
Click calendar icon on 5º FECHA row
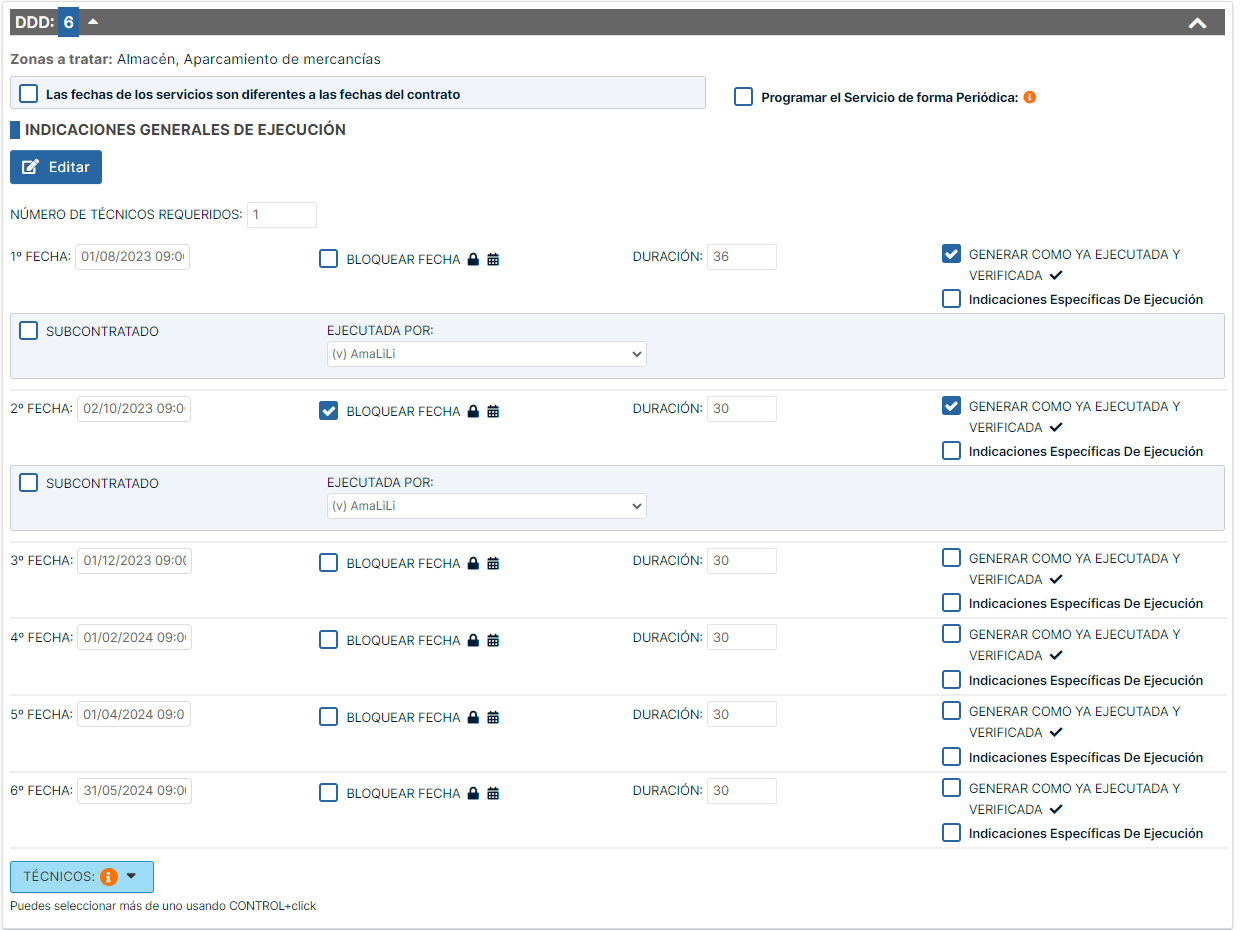493,718
